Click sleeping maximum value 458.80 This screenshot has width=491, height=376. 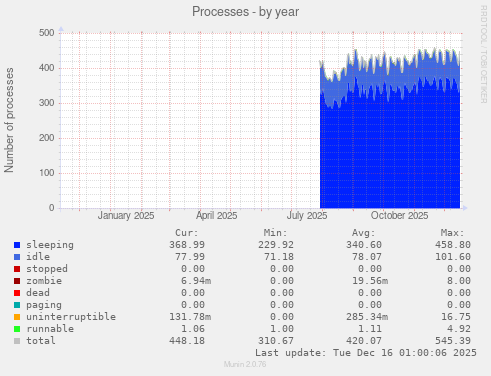coord(453,245)
